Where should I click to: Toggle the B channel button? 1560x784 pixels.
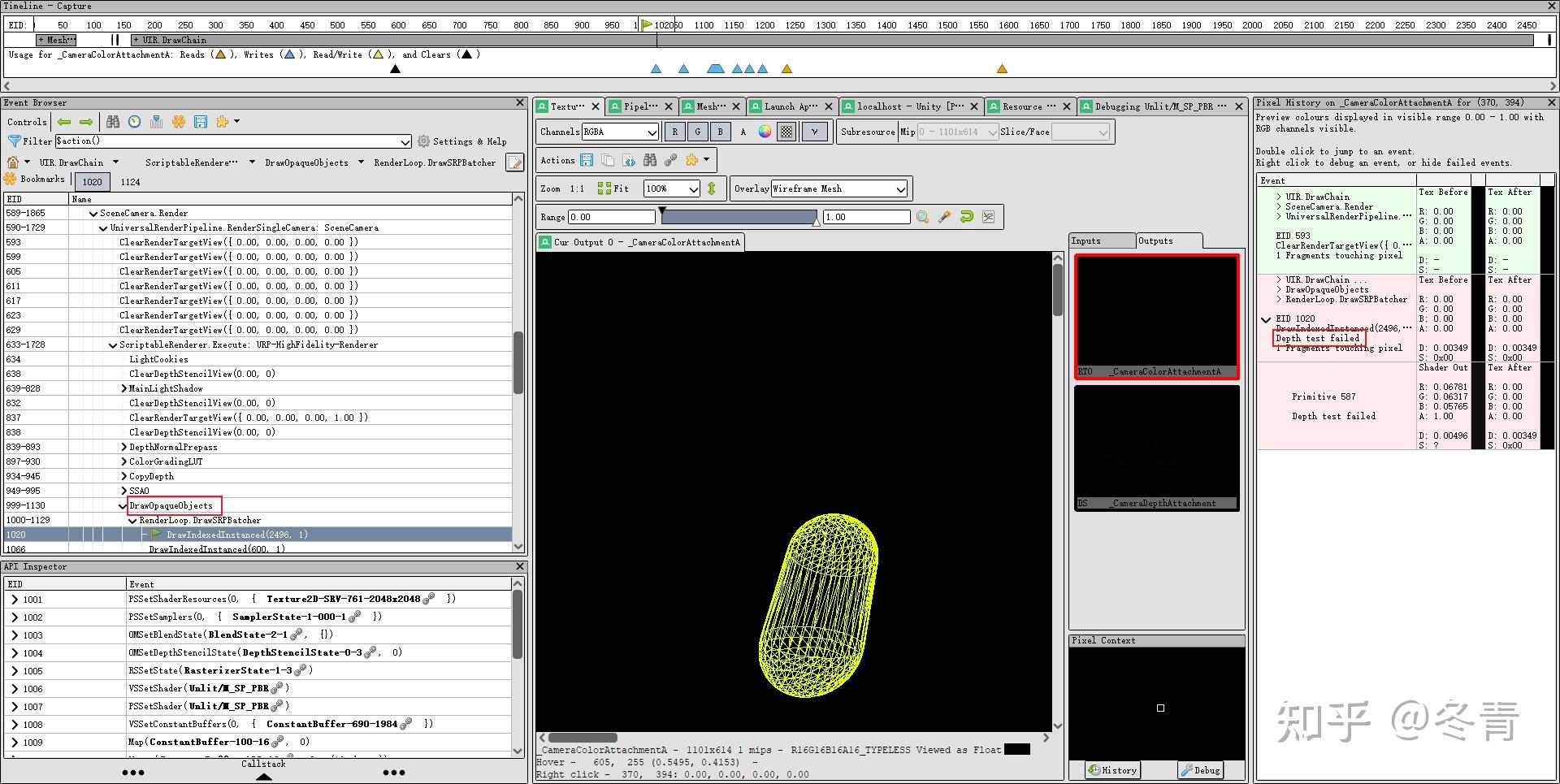tap(720, 132)
